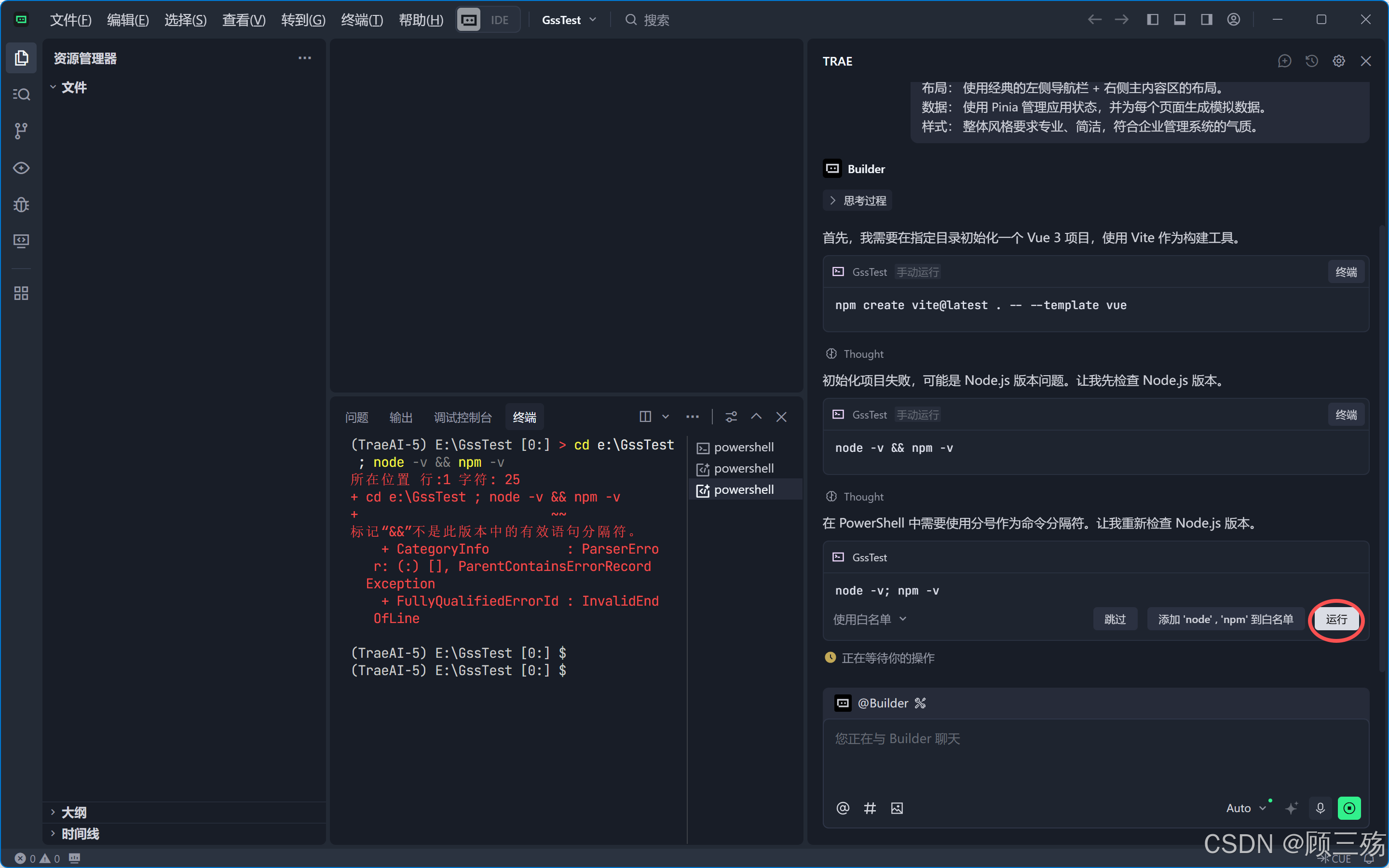Click the chat history icon in TRAE panel
Image resolution: width=1389 pixels, height=868 pixels.
pyautogui.click(x=1311, y=61)
